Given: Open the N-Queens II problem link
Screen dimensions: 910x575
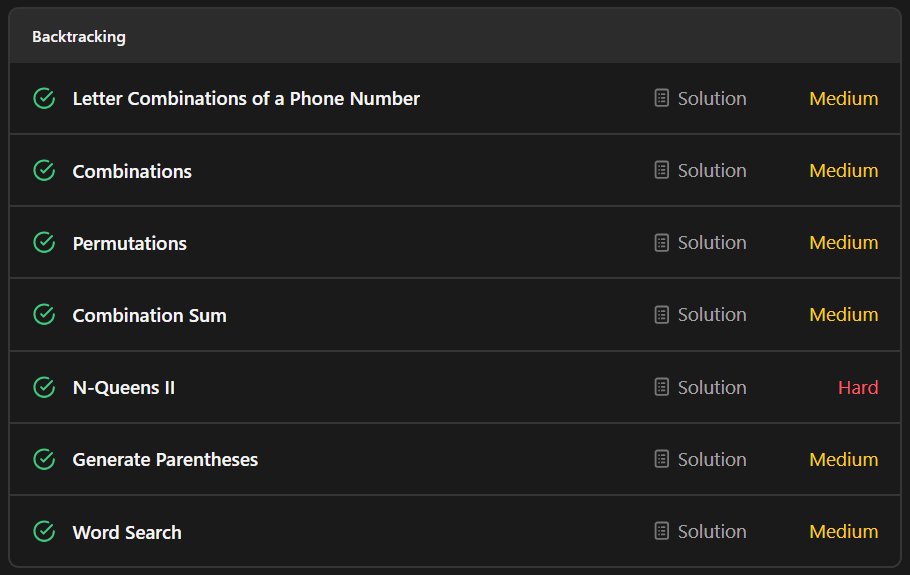Looking at the screenshot, I should click(124, 388).
